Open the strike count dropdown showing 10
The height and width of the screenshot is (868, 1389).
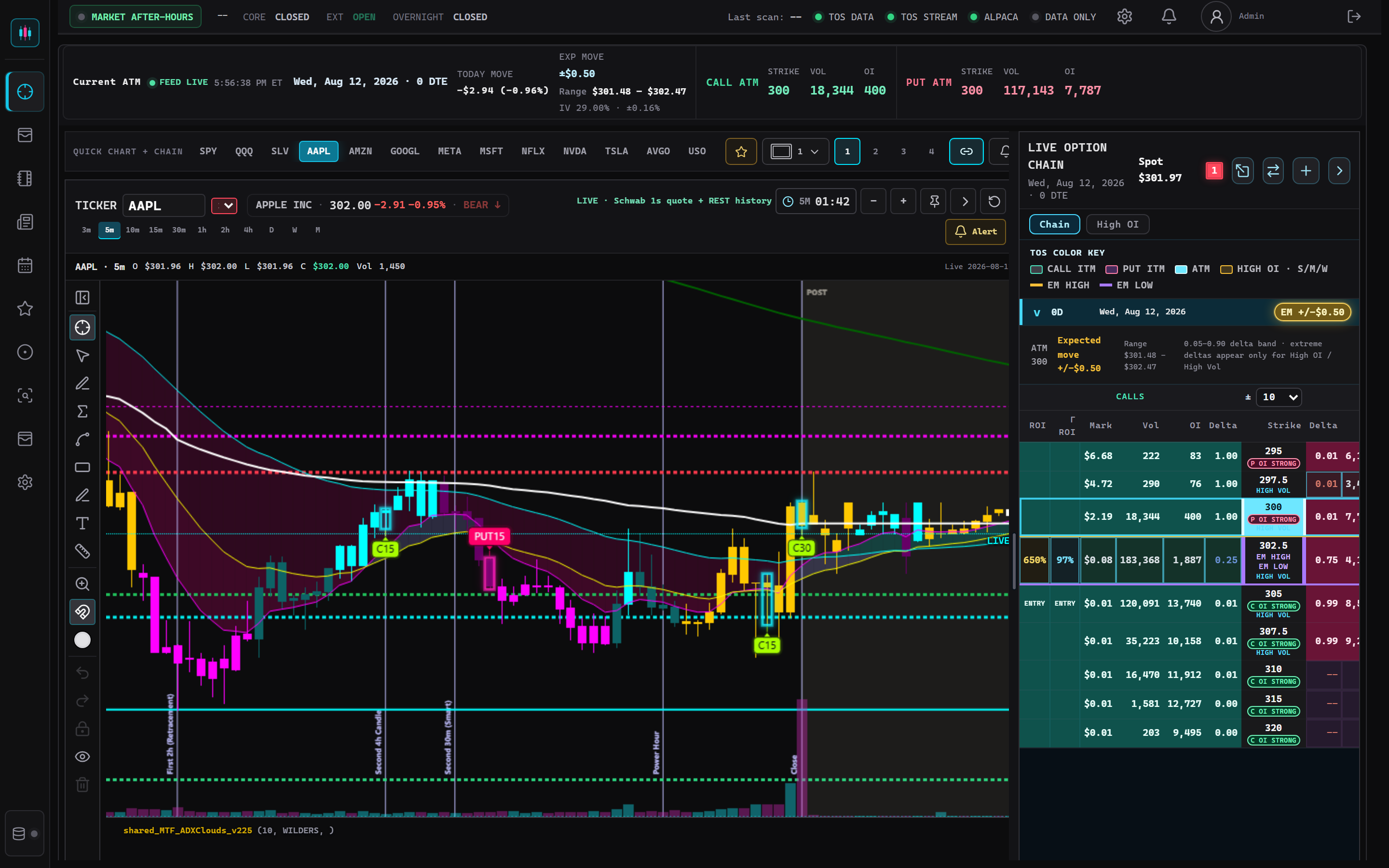tap(1279, 397)
